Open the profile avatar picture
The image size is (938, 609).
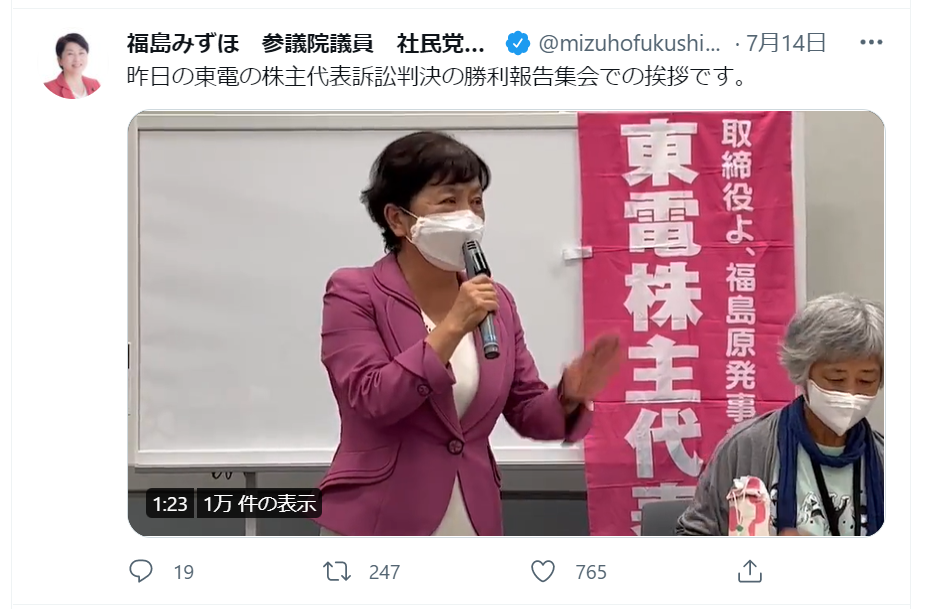tap(72, 66)
